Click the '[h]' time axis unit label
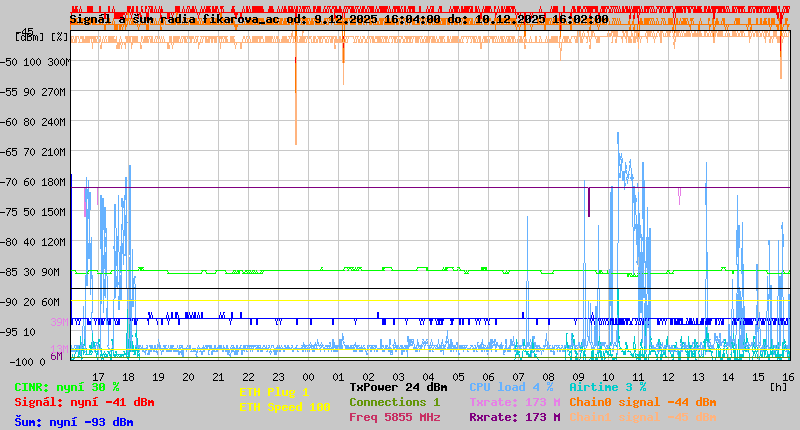This screenshot has height=430, width=800. (778, 387)
